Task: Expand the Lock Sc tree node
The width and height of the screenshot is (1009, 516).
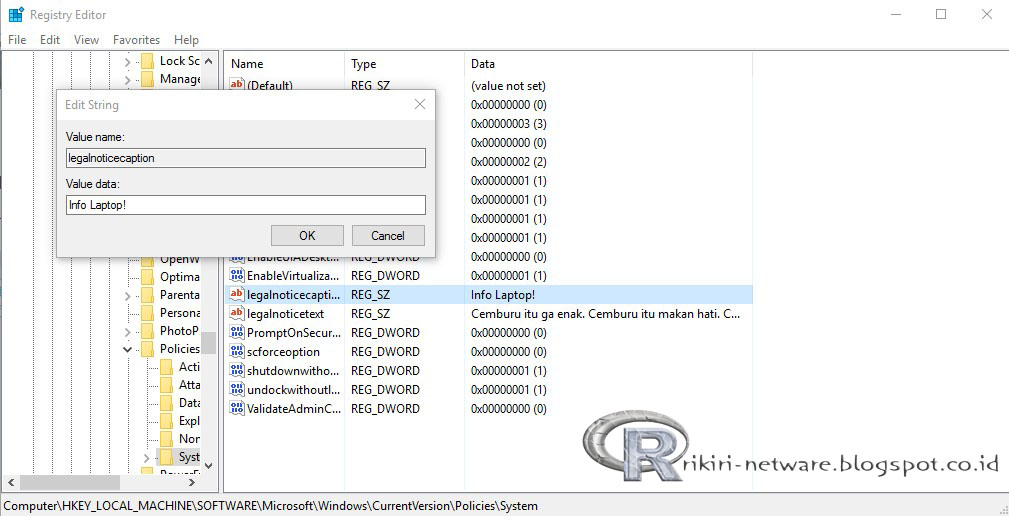Action: 127,62
